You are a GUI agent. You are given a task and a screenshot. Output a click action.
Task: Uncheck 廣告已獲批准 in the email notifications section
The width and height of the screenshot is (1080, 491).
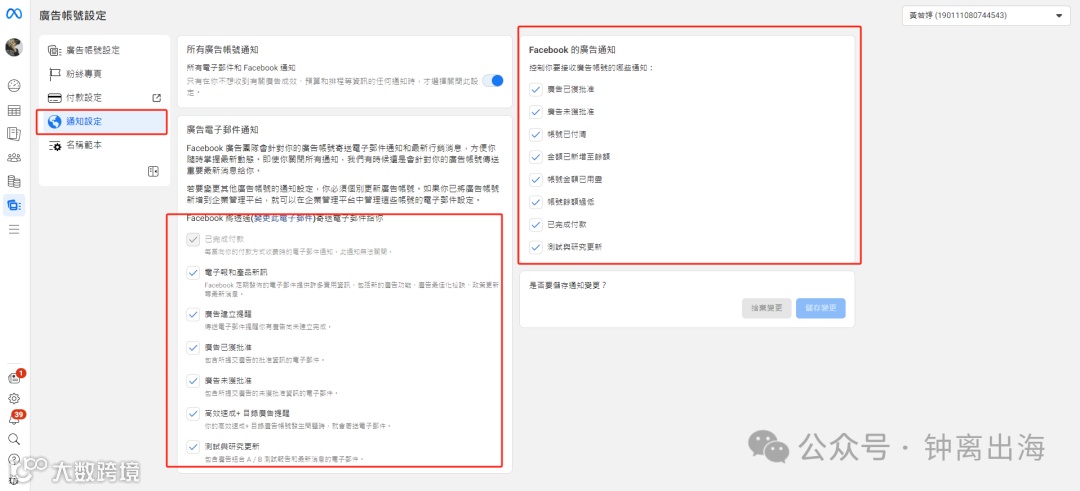[x=193, y=347]
